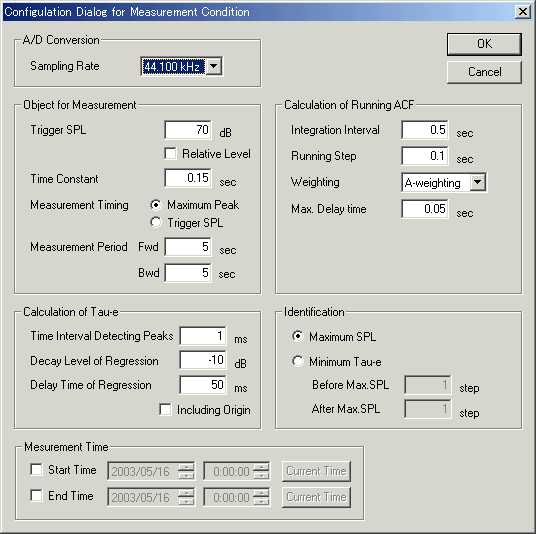Image resolution: width=536 pixels, height=534 pixels.
Task: Enable the Relative Level checkbox
Action: (x=170, y=153)
